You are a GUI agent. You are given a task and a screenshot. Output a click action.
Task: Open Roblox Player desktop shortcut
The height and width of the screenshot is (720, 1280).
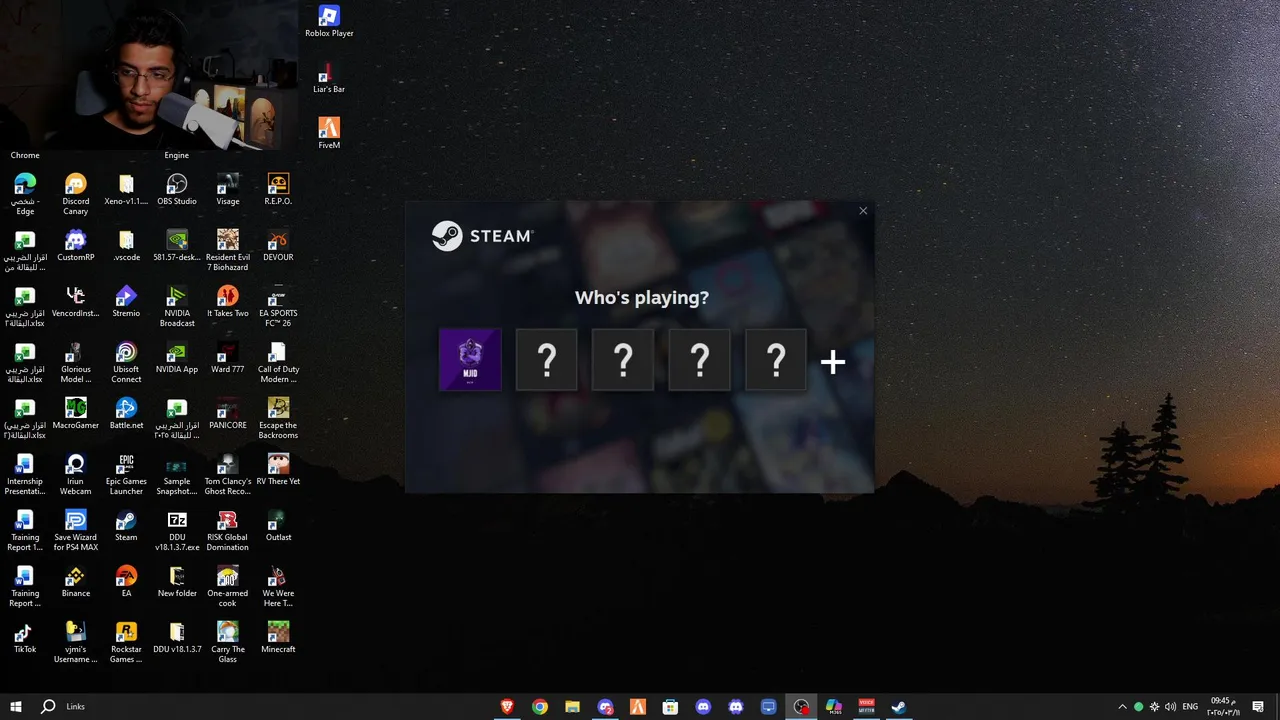pyautogui.click(x=329, y=22)
